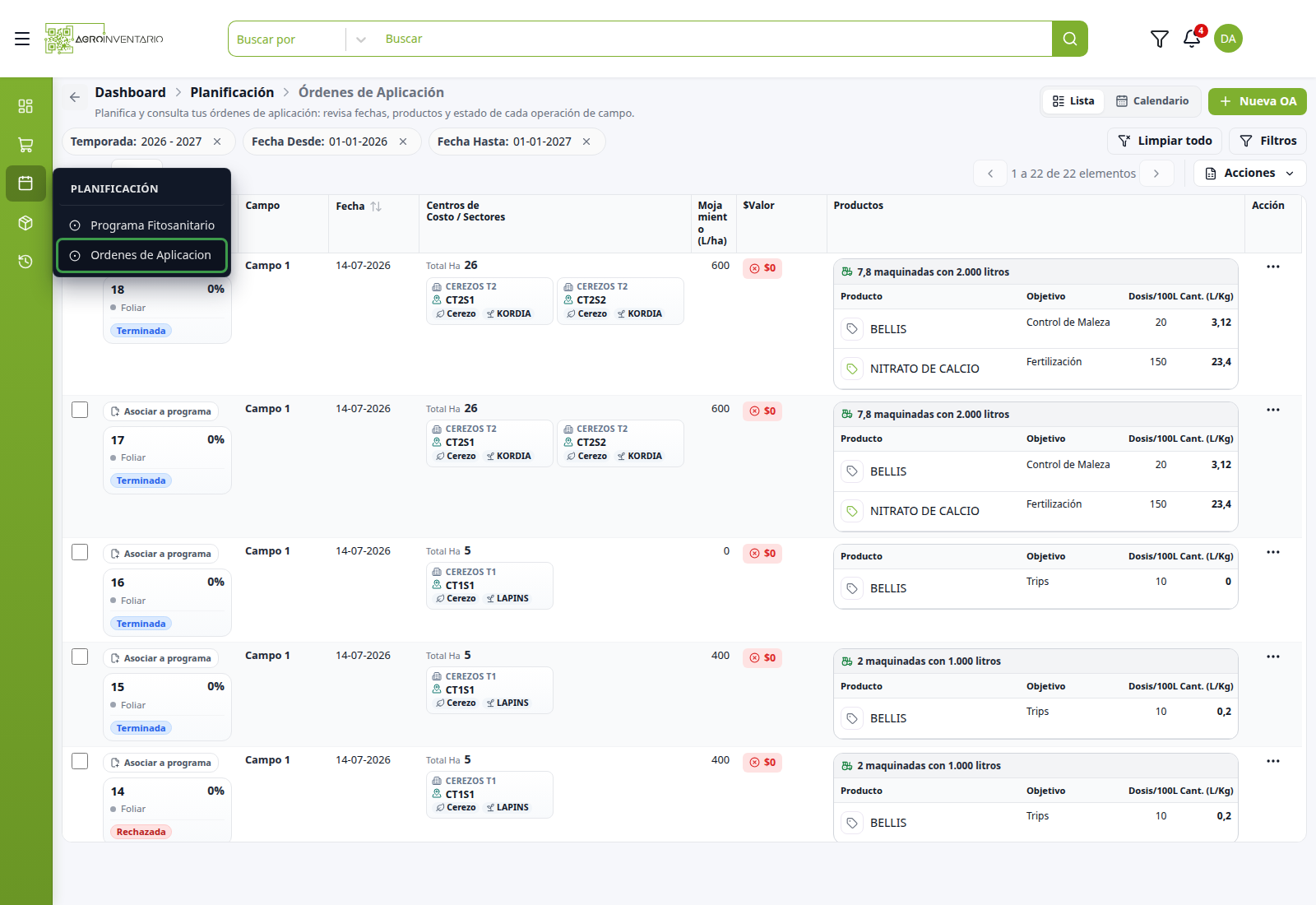Image resolution: width=1316 pixels, height=905 pixels.
Task: Open the inventory box sidebar icon
Action: click(x=25, y=223)
